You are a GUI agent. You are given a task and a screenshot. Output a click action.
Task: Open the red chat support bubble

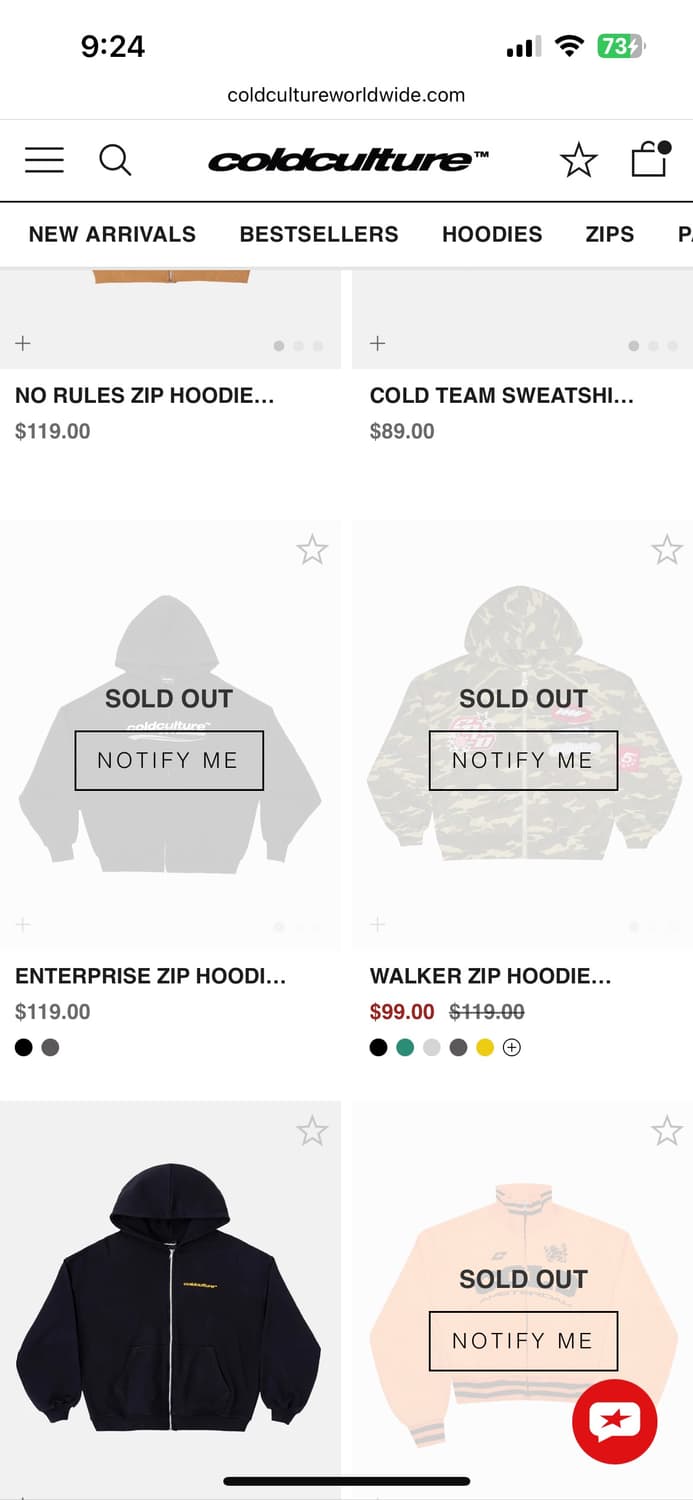pyautogui.click(x=614, y=1421)
